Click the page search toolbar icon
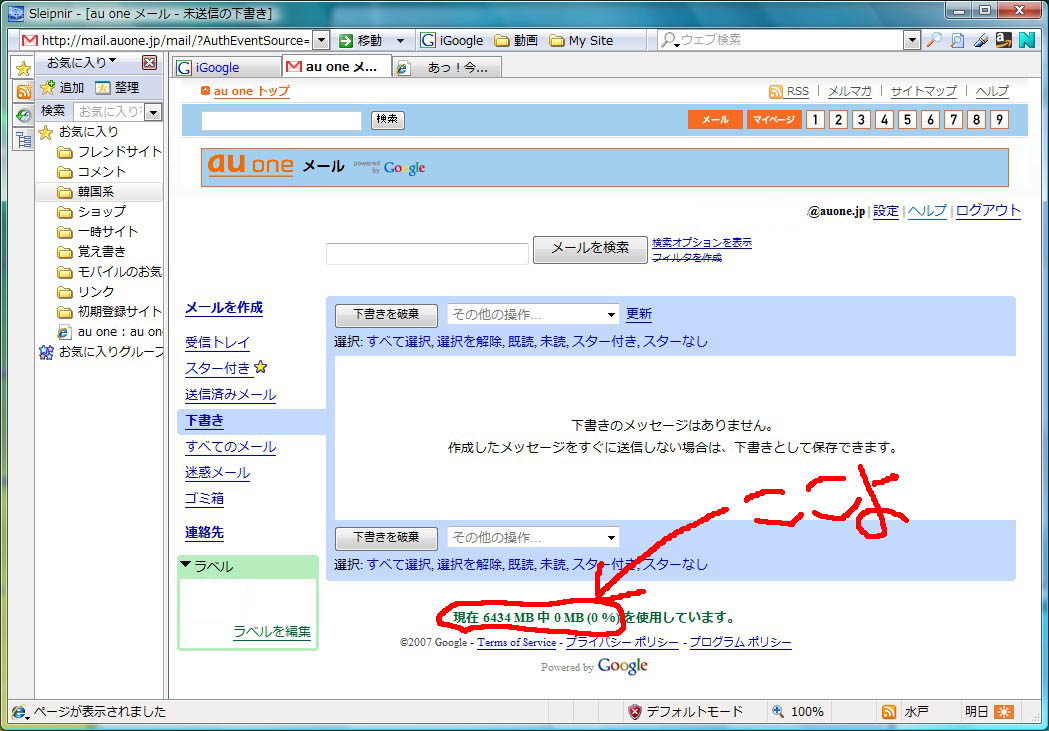Viewport: 1049px width, 731px height. [957, 40]
